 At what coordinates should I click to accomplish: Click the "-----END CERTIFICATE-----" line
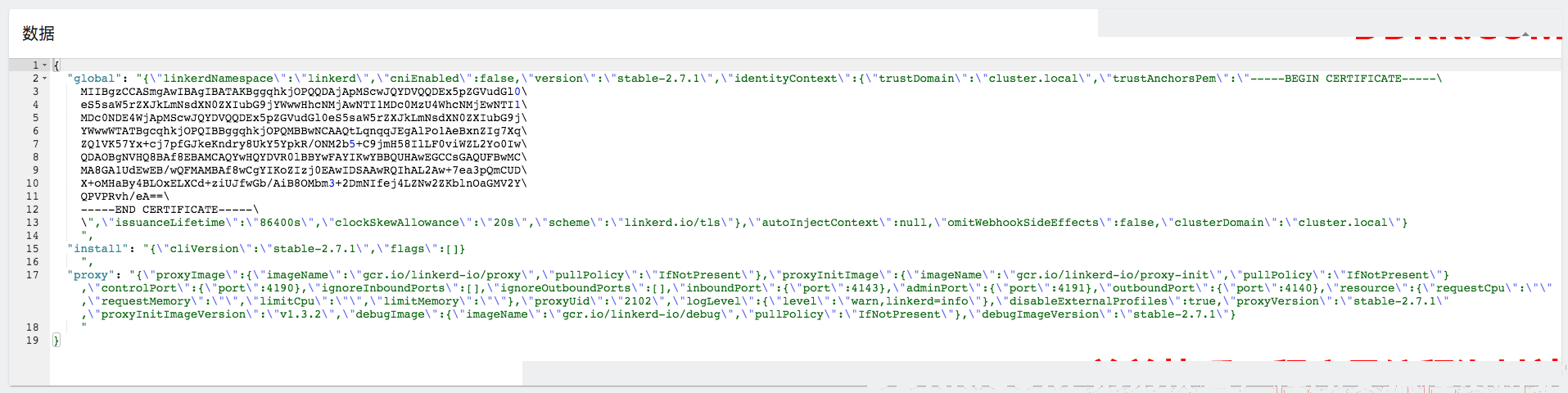pyautogui.click(x=169, y=210)
